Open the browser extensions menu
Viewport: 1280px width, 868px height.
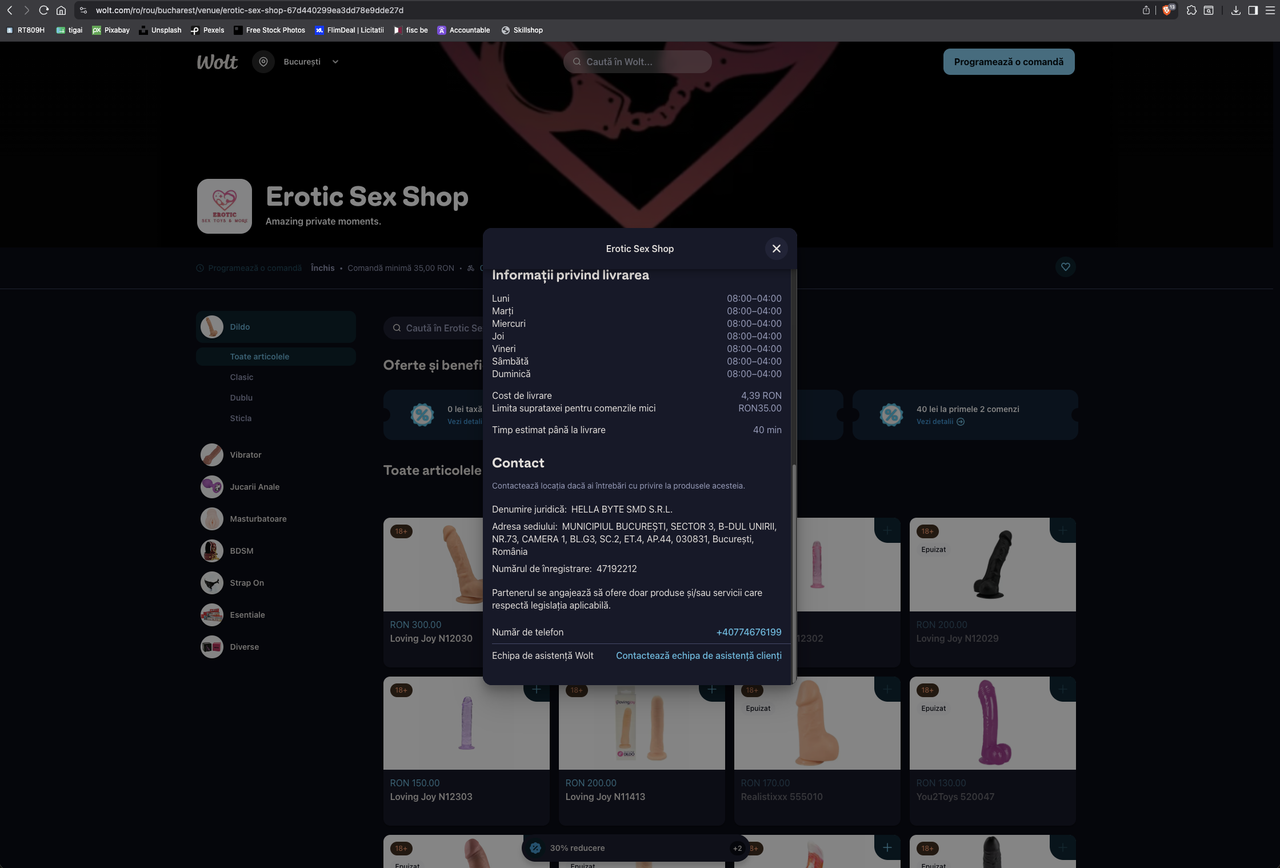pyautogui.click(x=1192, y=10)
